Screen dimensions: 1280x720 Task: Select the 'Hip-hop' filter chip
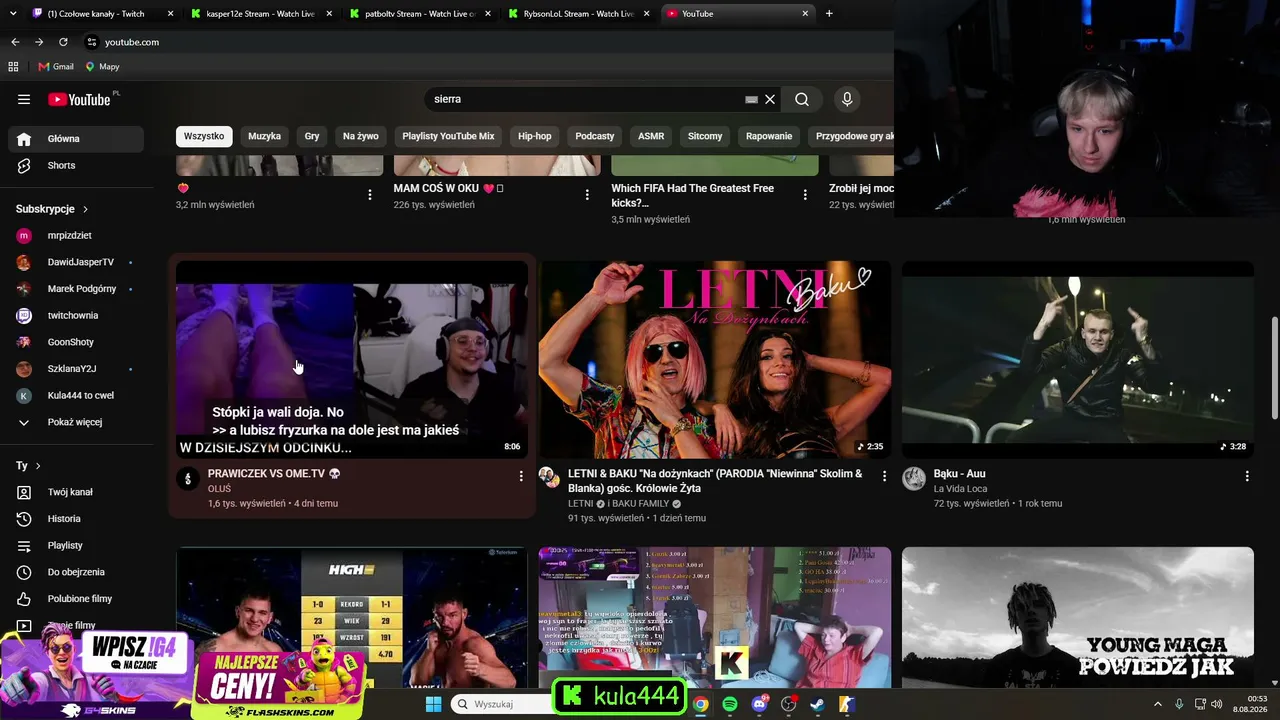(x=535, y=136)
